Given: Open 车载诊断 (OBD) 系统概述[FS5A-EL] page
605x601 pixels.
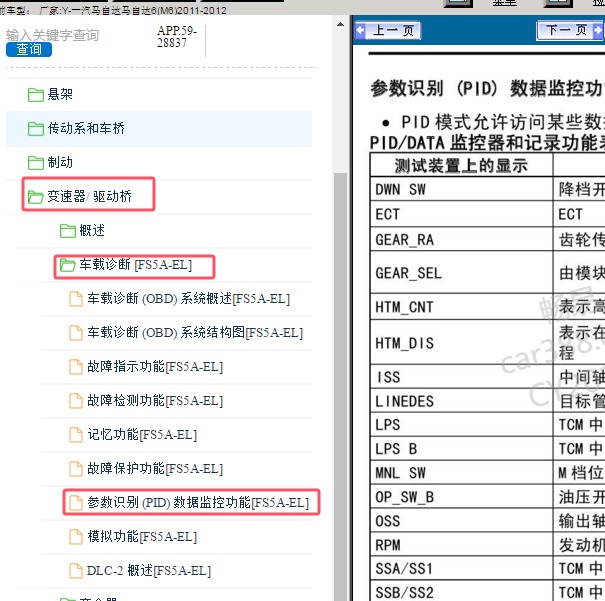Looking at the screenshot, I should click(x=188, y=299).
